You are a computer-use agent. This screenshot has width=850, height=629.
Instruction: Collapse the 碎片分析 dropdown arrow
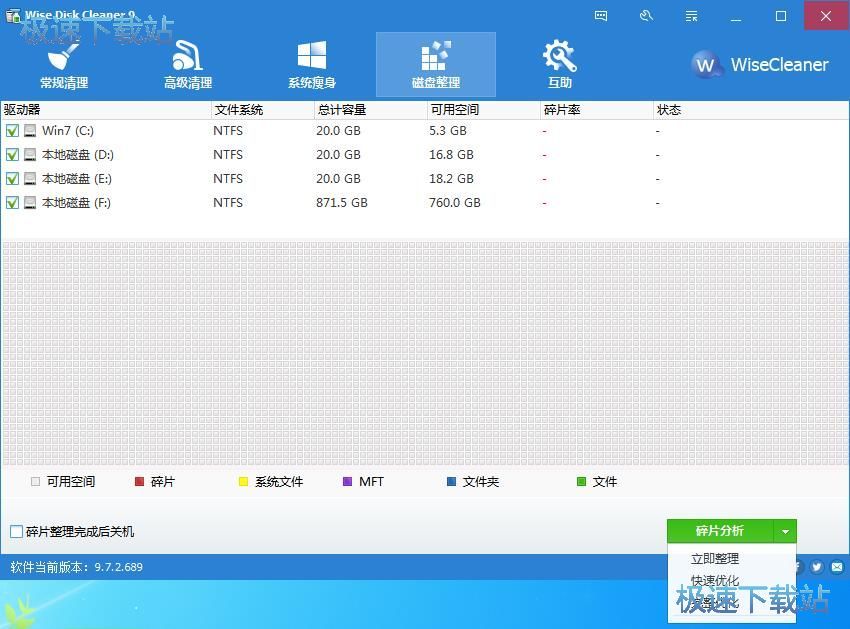point(785,531)
